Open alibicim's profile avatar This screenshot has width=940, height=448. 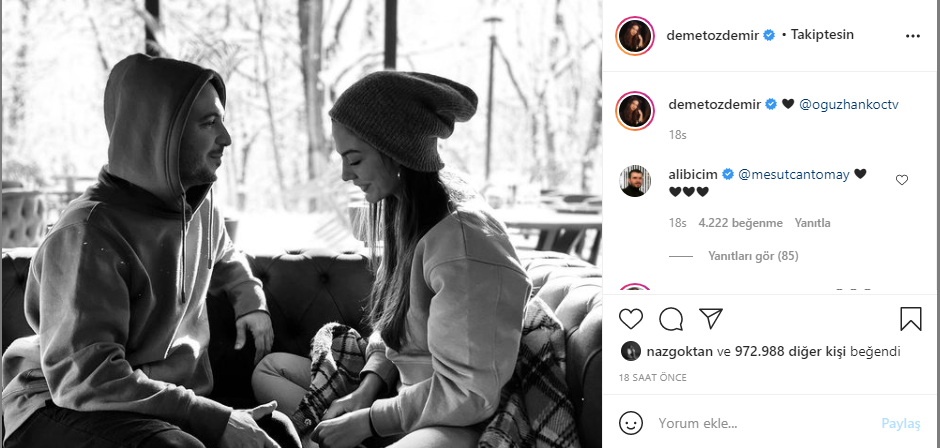(634, 181)
